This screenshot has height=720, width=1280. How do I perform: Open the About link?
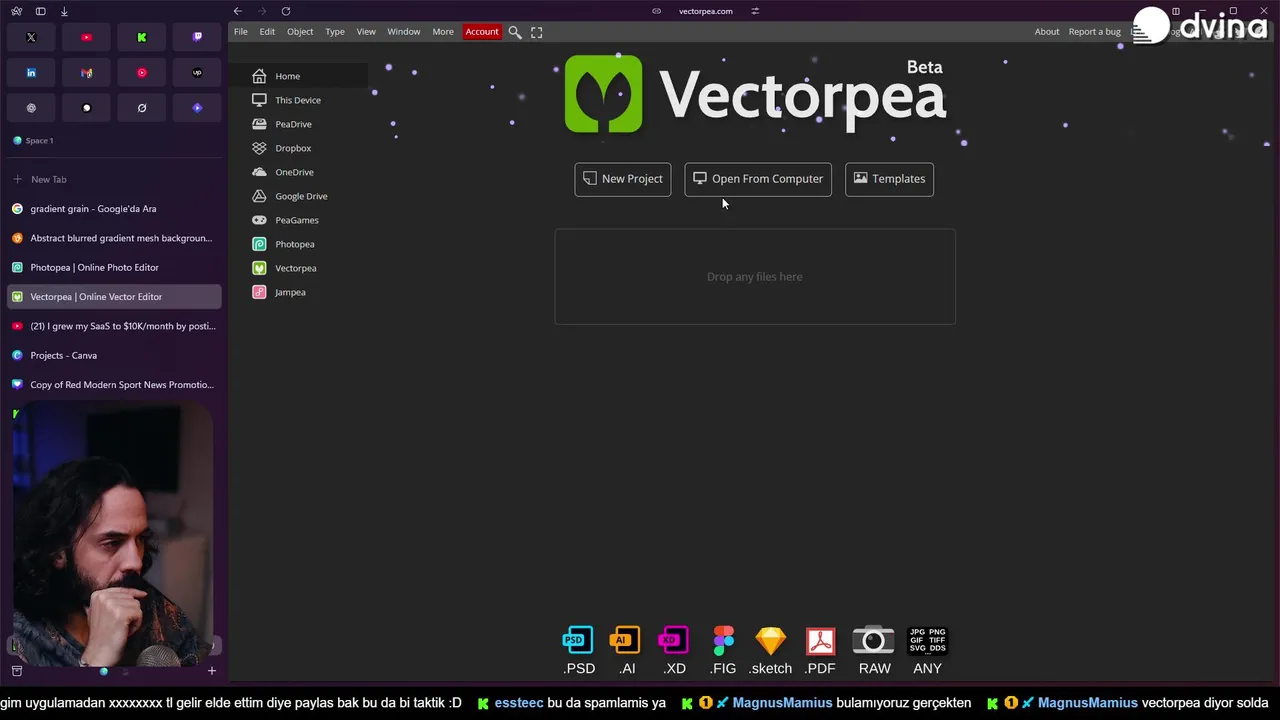[x=1047, y=32]
